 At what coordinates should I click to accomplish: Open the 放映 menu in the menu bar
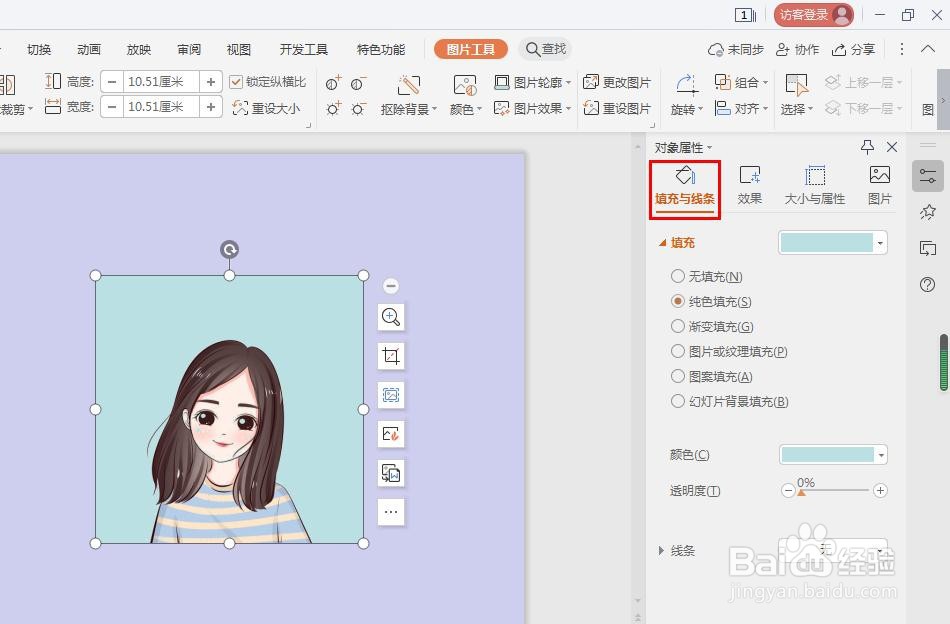click(138, 48)
